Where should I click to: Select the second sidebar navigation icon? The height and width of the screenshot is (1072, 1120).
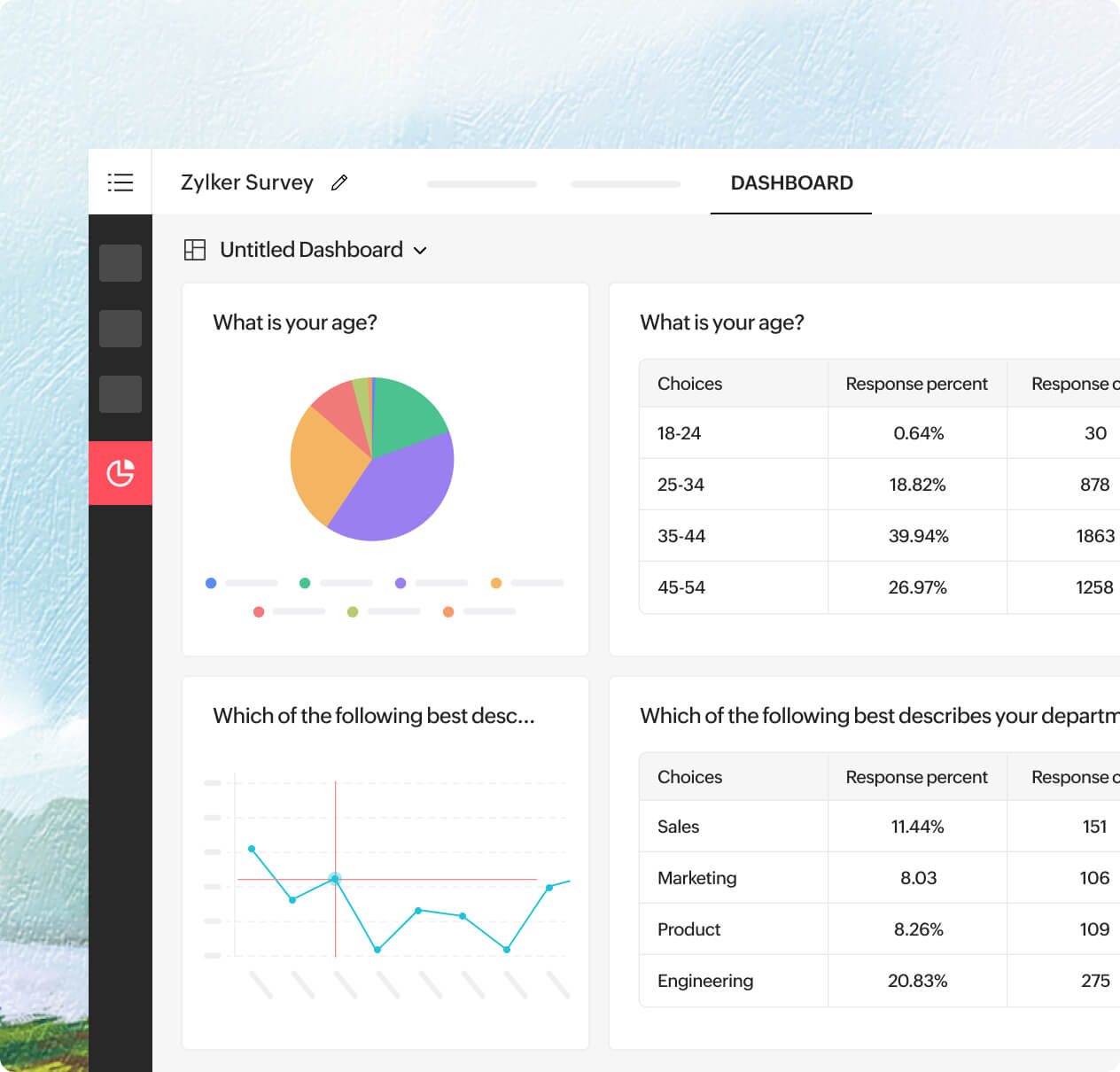[121, 329]
